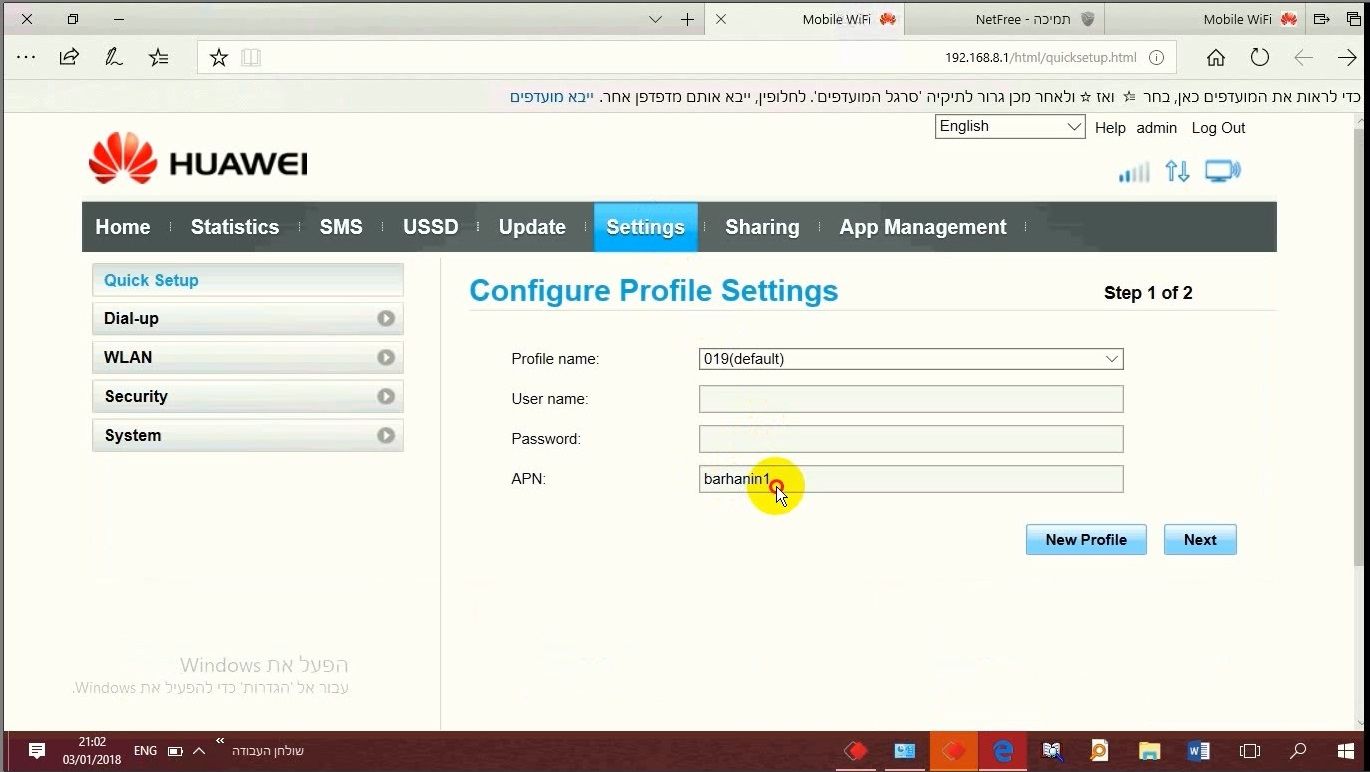
Task: Click the Password input field
Action: click(x=911, y=439)
